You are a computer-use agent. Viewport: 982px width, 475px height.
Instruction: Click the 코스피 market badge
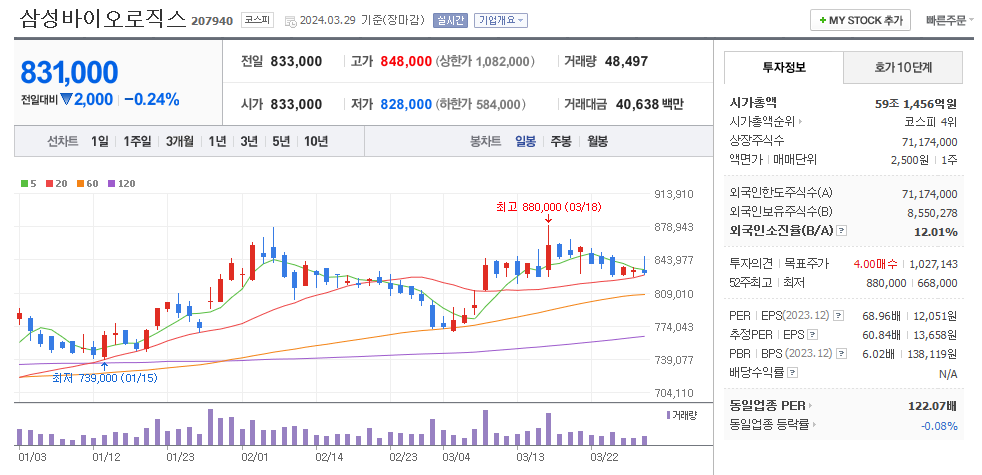pyautogui.click(x=257, y=20)
